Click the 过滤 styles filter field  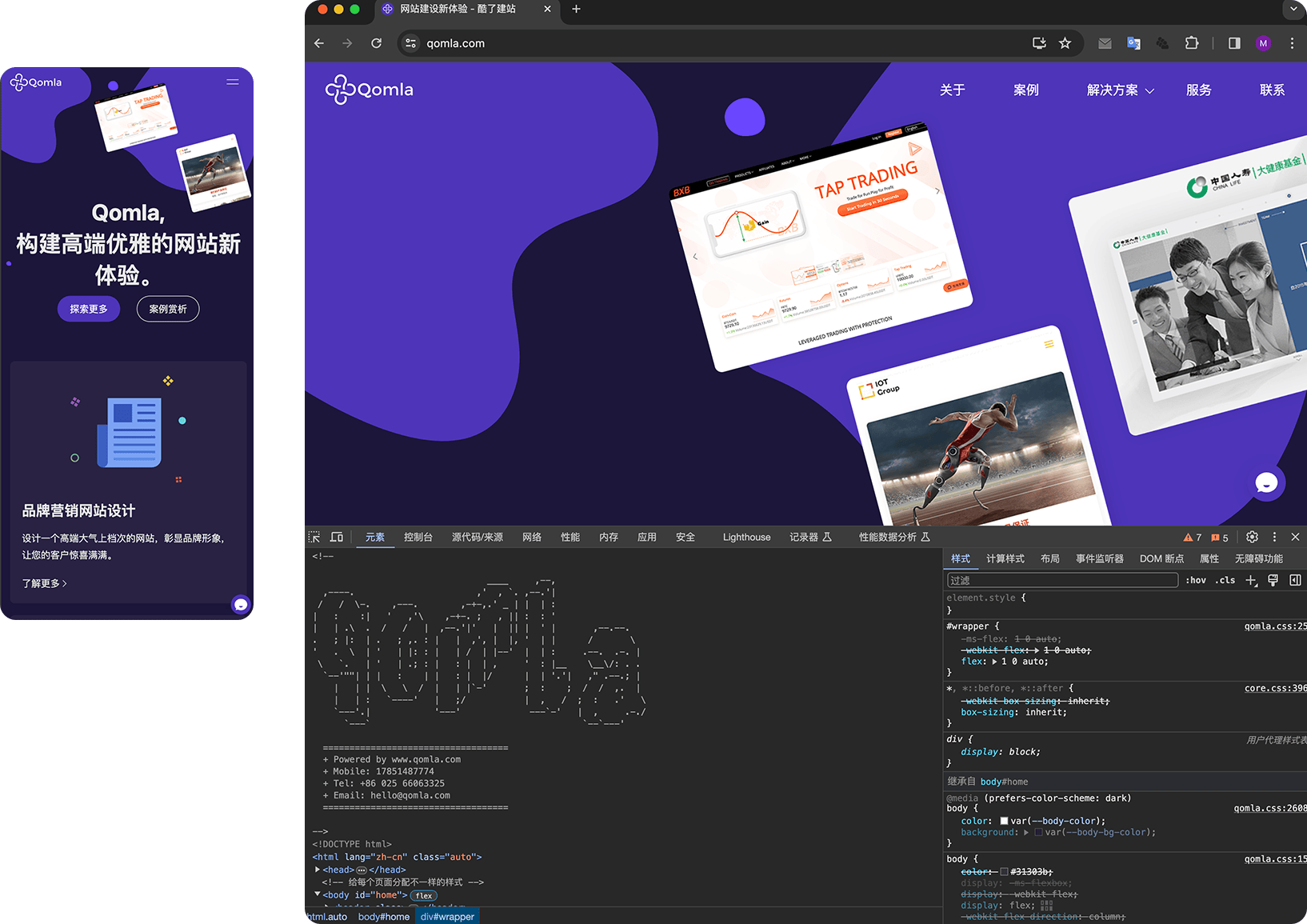tap(1063, 580)
